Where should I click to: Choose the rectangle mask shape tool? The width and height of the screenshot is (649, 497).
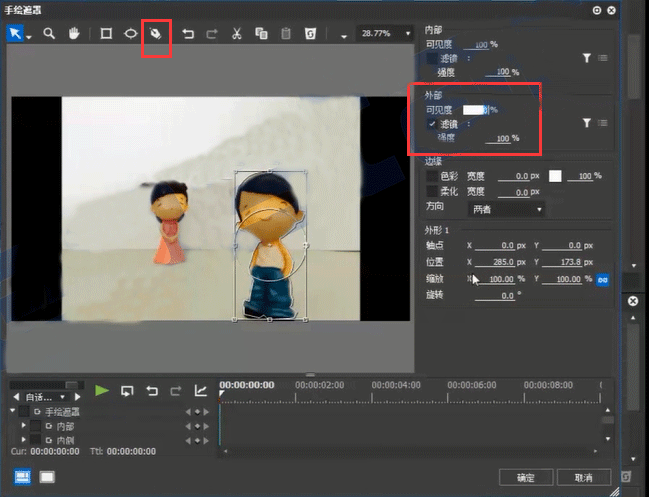click(105, 33)
